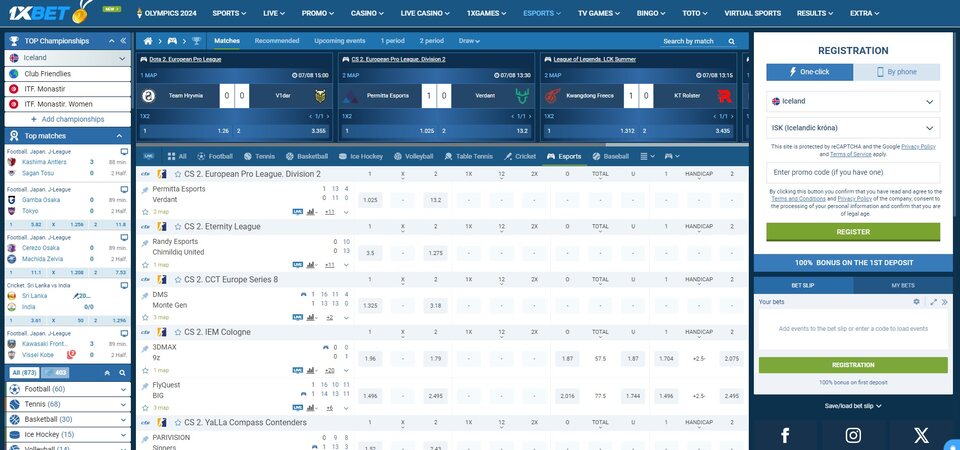
Task: Collapse the TOP Championships section
Action: [111, 41]
